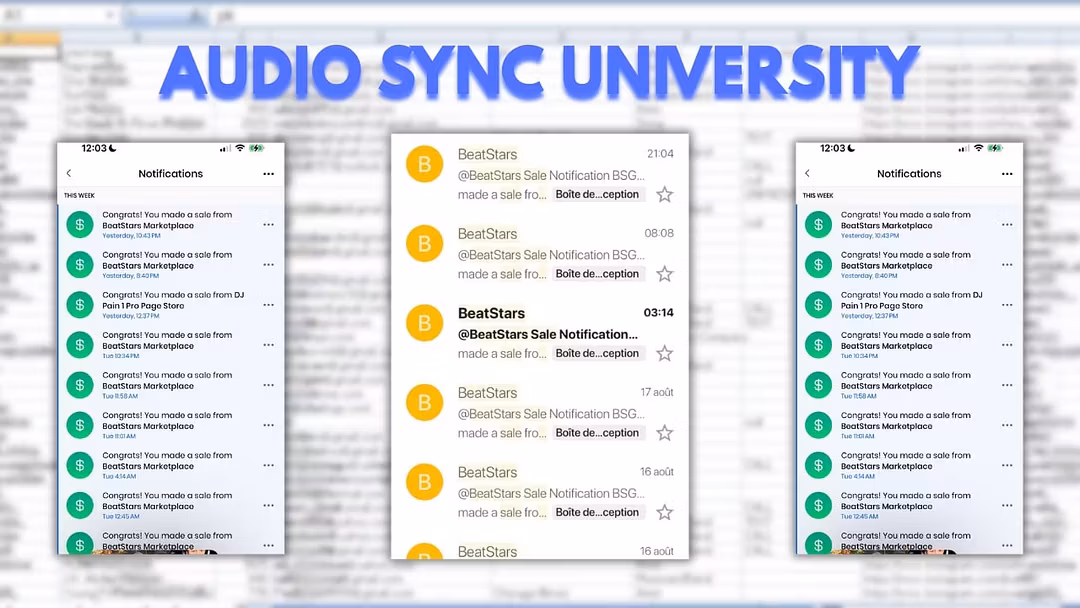Open options dots for Tue 4:14 AM, right phone
Screen dimensions: 1080x608
[x=1007, y=465]
